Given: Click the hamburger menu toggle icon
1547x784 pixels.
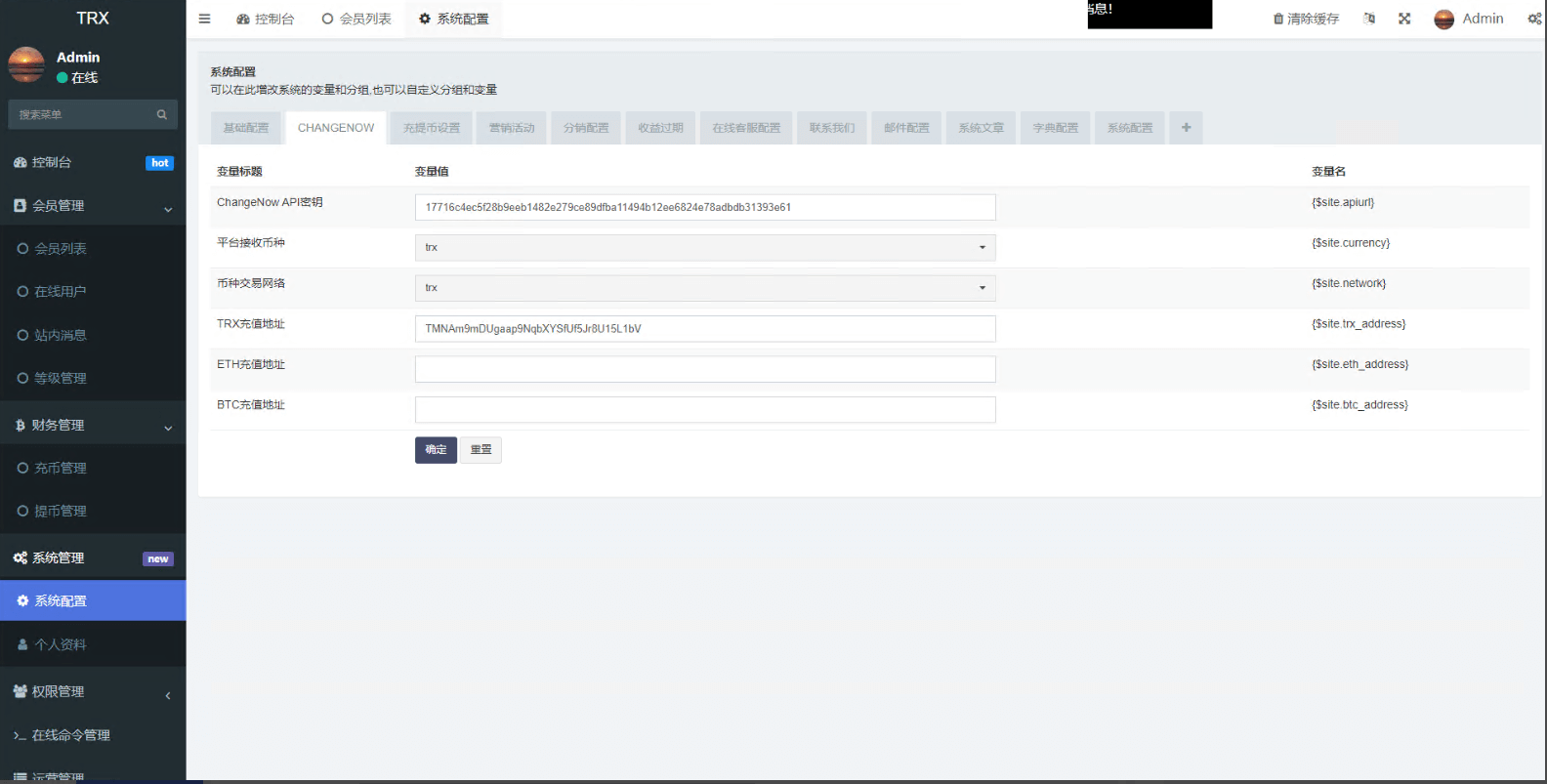Looking at the screenshot, I should 204,19.
